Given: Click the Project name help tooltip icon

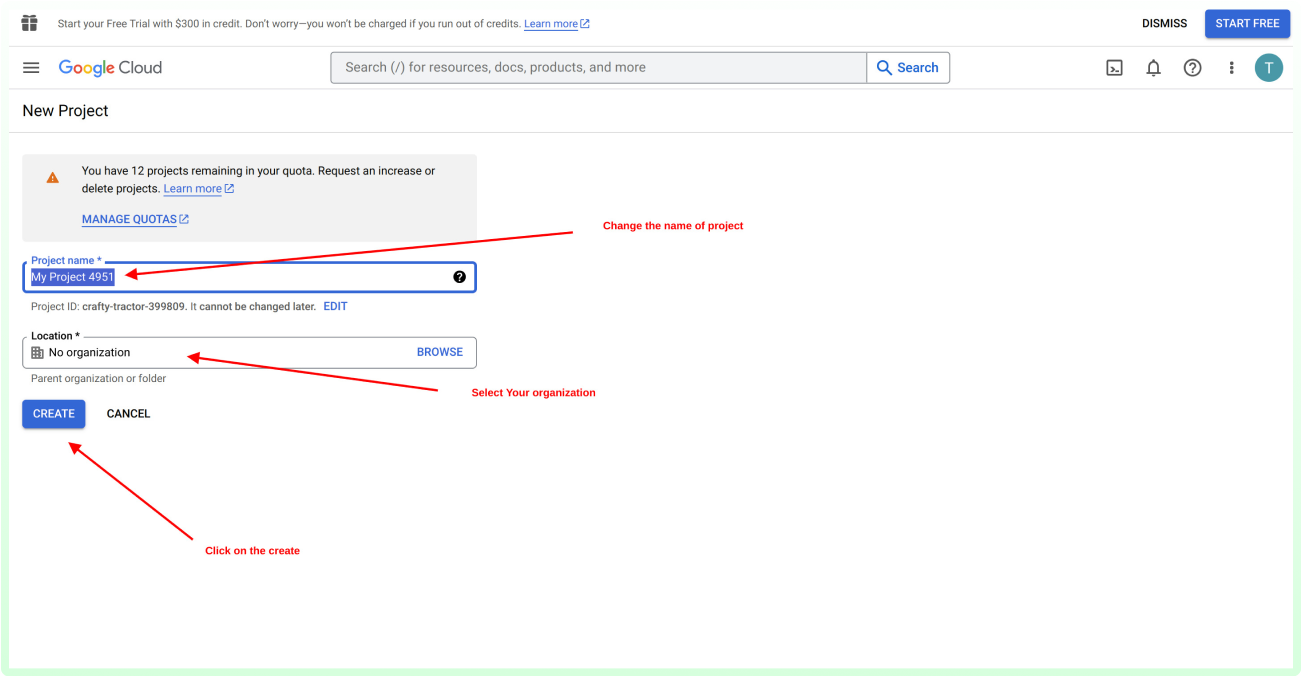Looking at the screenshot, I should tap(459, 277).
